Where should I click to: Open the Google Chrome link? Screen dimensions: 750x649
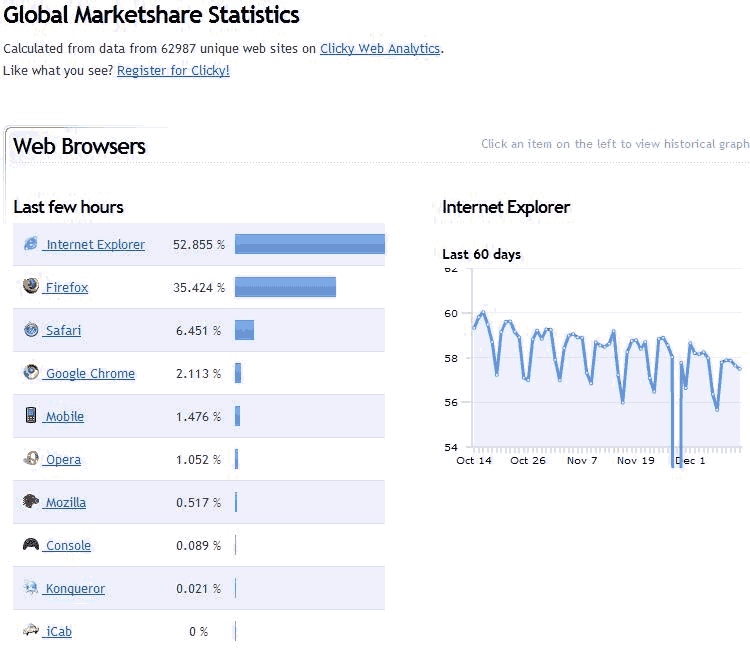(89, 374)
